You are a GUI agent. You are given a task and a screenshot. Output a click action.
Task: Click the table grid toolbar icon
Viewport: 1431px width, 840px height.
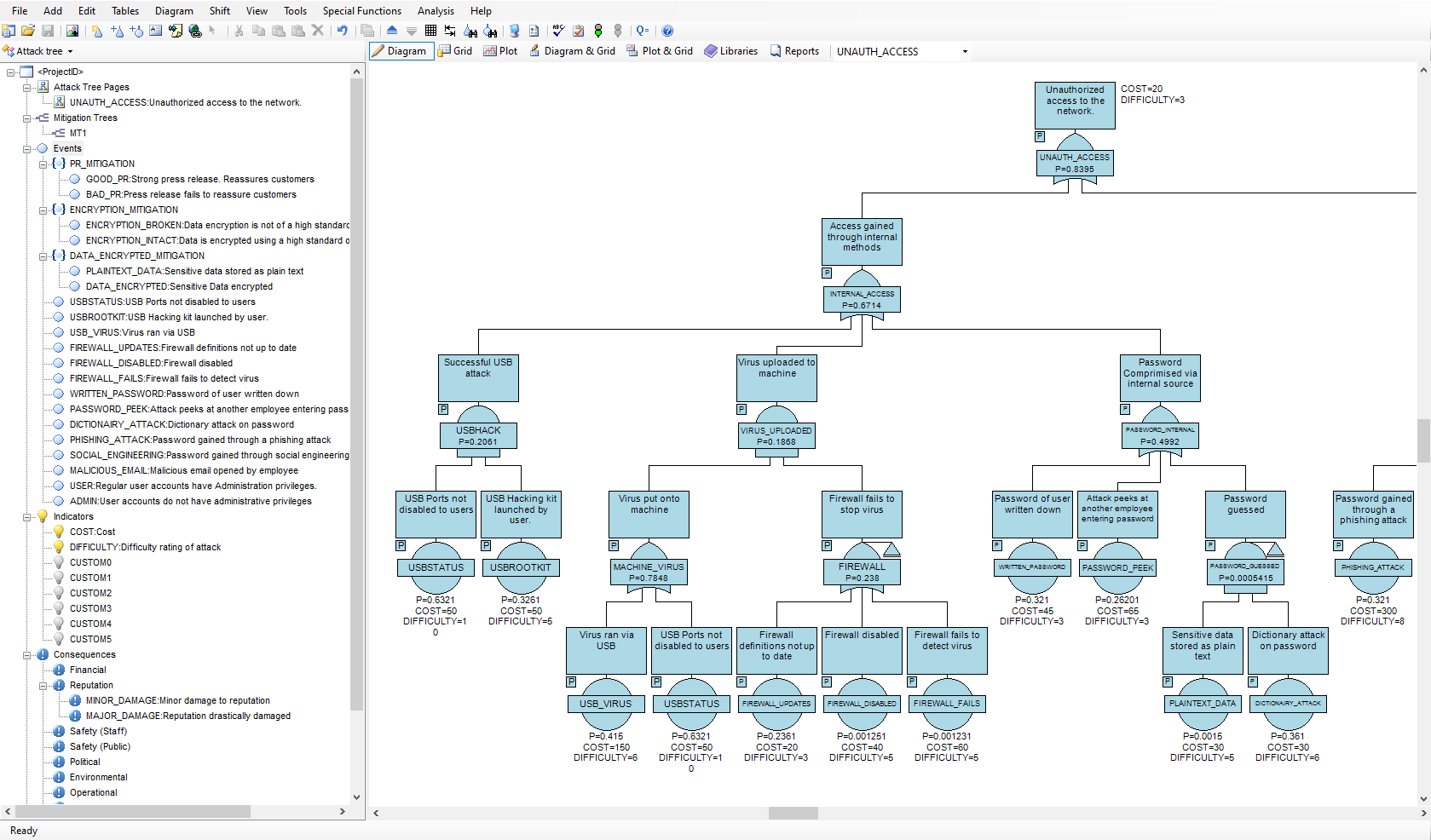pos(430,31)
